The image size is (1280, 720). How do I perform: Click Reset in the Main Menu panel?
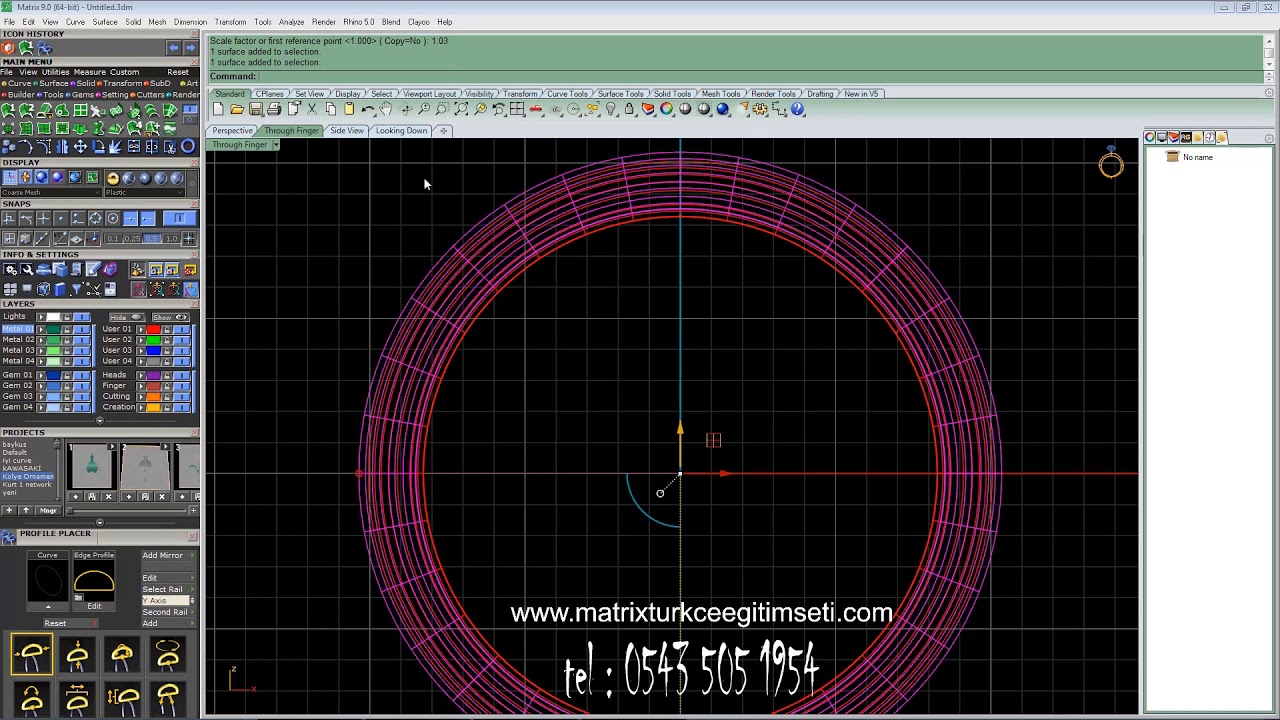[x=178, y=72]
